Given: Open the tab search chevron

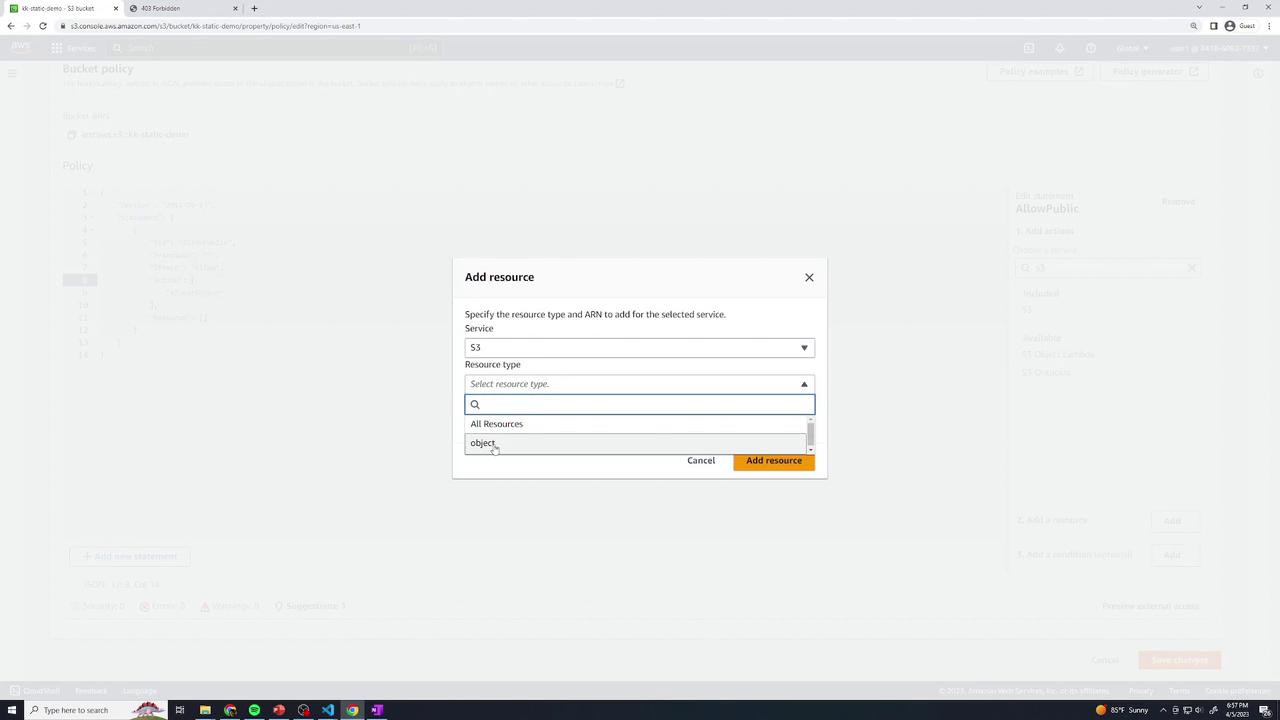Looking at the screenshot, I should click(1199, 8).
